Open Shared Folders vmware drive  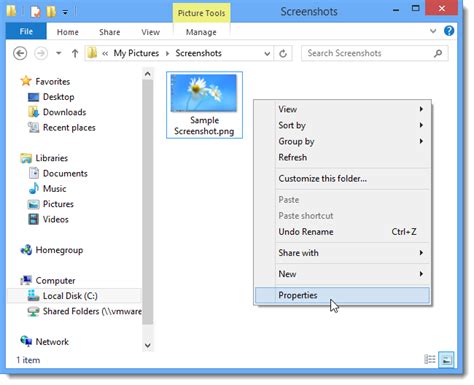point(92,311)
